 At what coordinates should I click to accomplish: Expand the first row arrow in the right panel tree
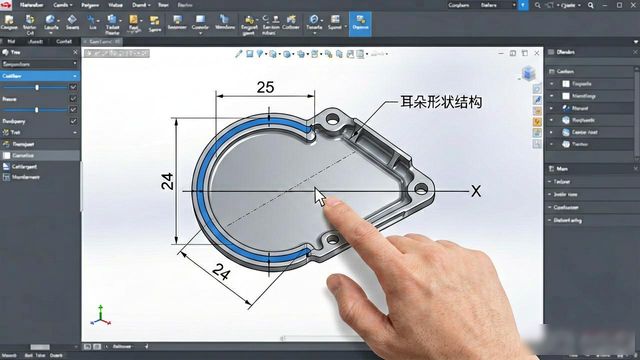point(551,84)
